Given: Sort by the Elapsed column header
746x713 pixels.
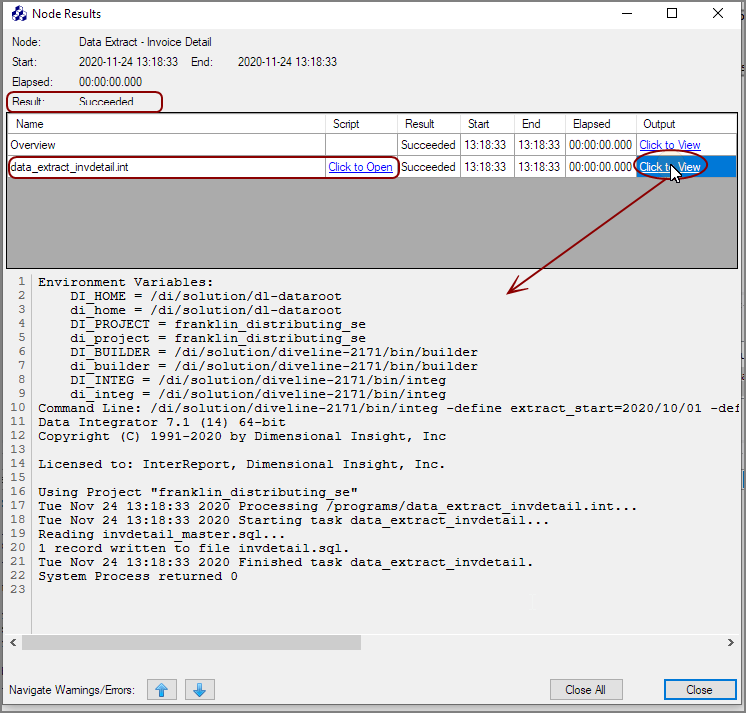Looking at the screenshot, I should point(601,124).
